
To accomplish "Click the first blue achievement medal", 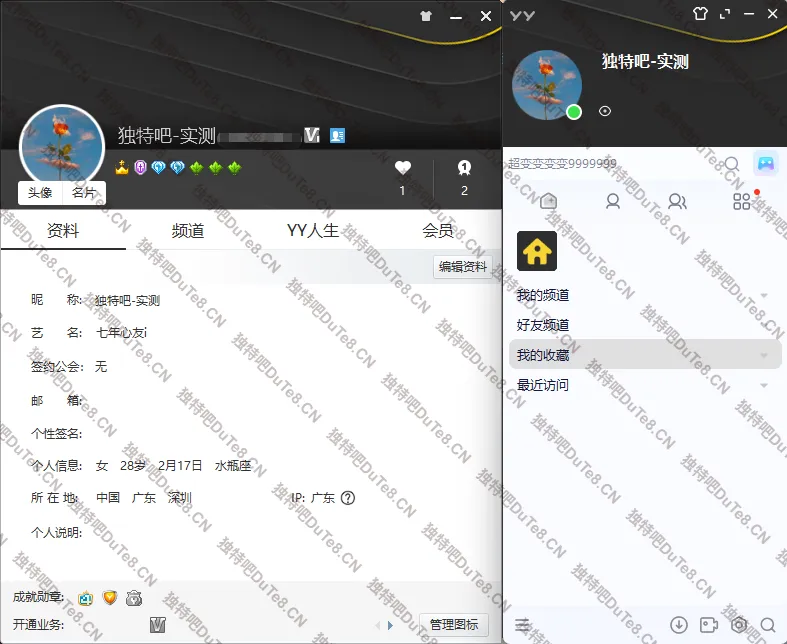I will [86, 598].
